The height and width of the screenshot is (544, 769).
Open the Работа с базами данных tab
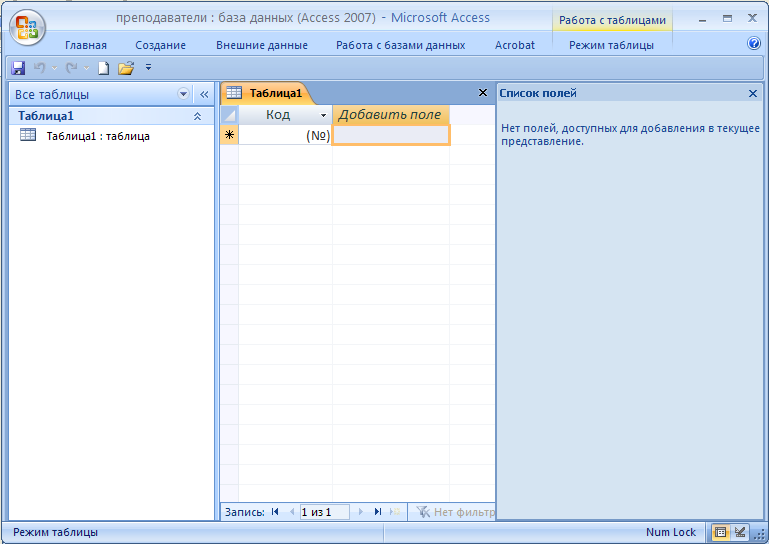pyautogui.click(x=400, y=45)
